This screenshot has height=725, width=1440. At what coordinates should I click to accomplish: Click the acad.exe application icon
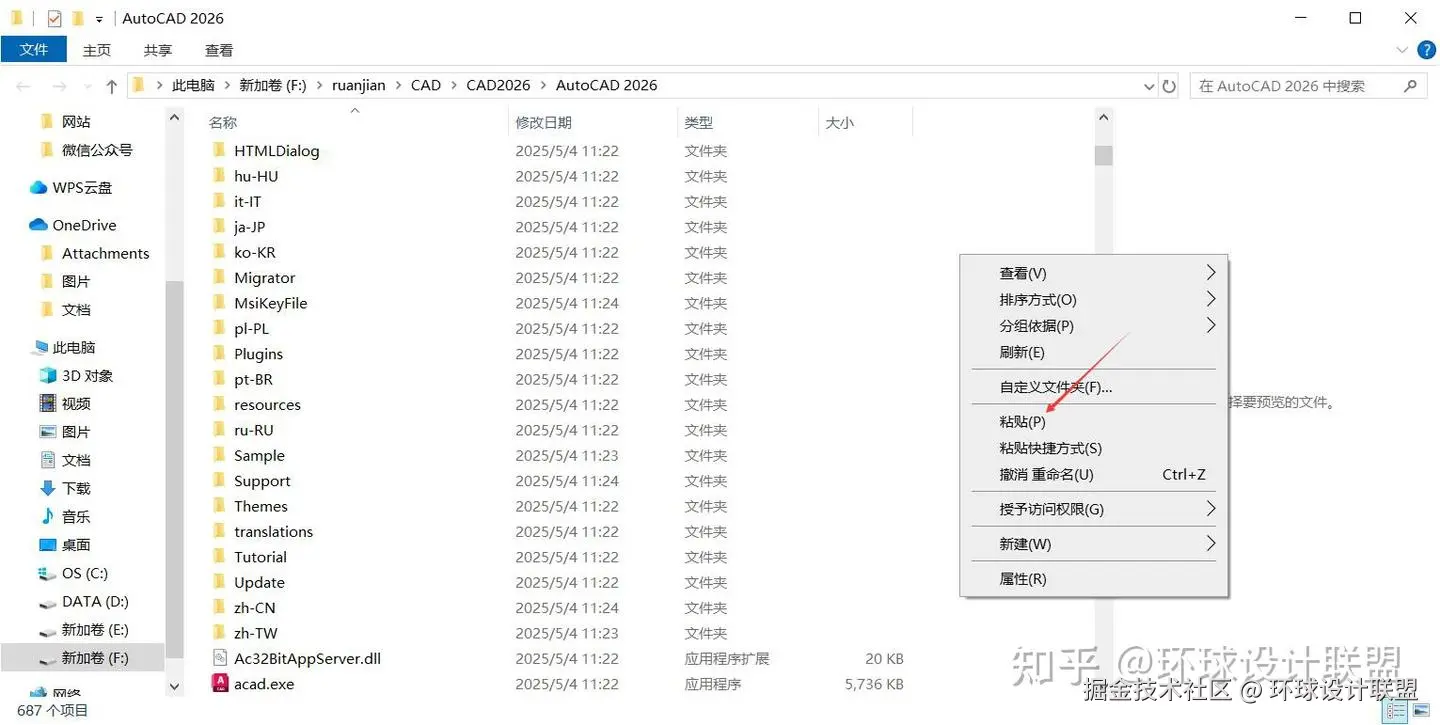220,684
